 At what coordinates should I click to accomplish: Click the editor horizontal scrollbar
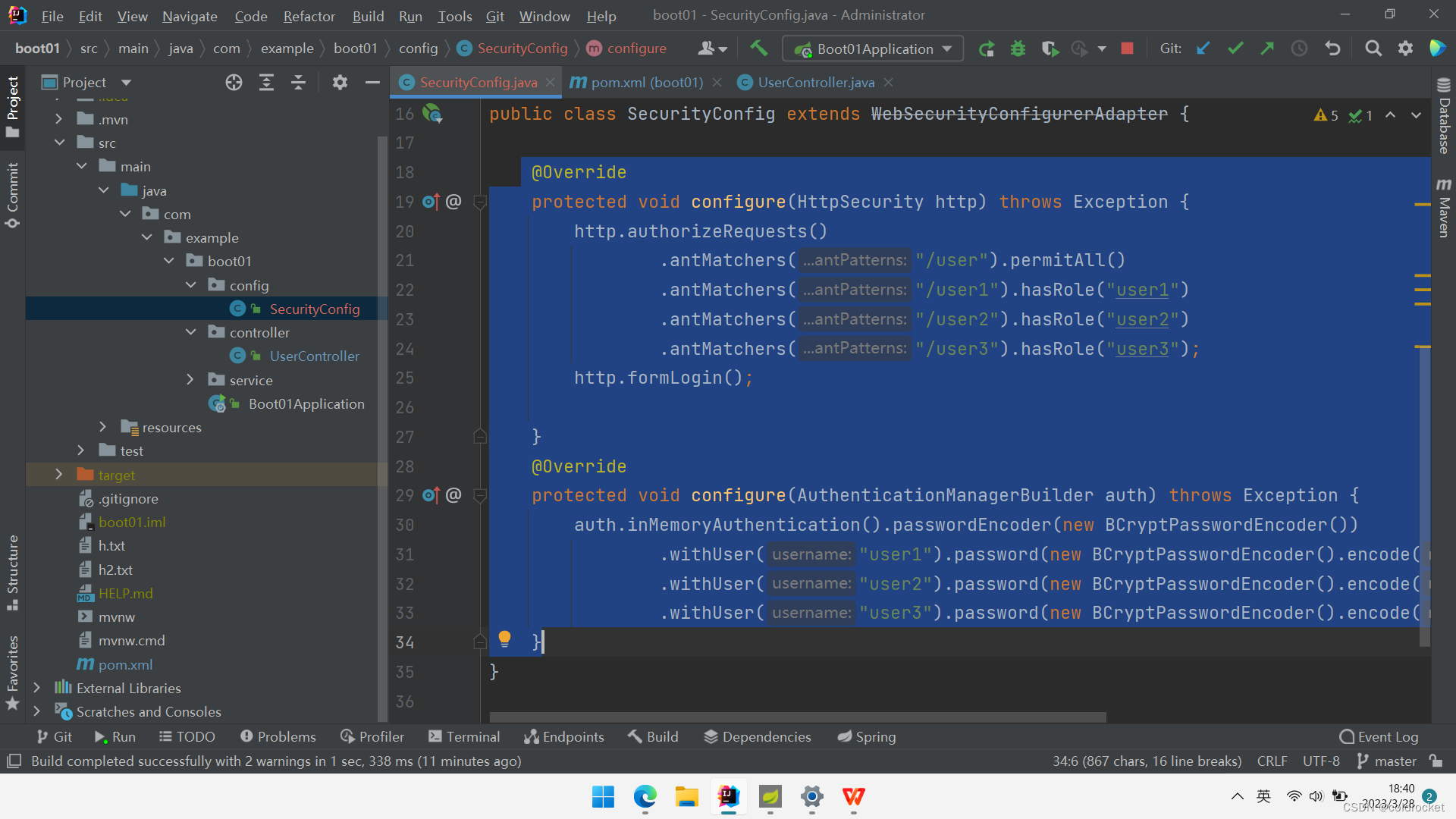(x=796, y=717)
